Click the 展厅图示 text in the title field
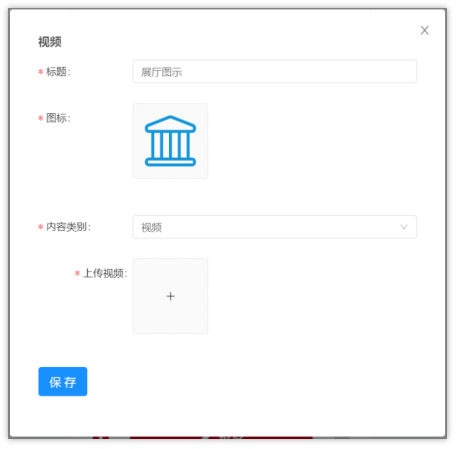 pyautogui.click(x=162, y=72)
